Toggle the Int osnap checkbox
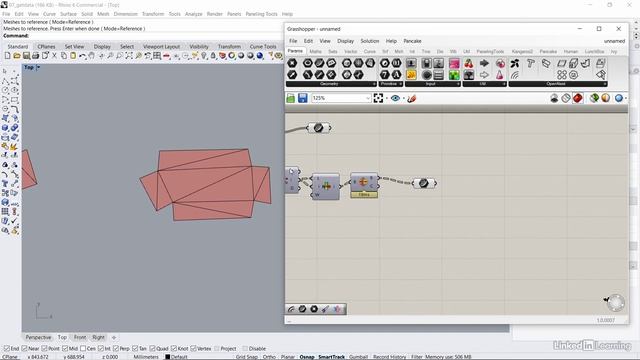The width and height of the screenshot is (640, 360). click(101, 349)
